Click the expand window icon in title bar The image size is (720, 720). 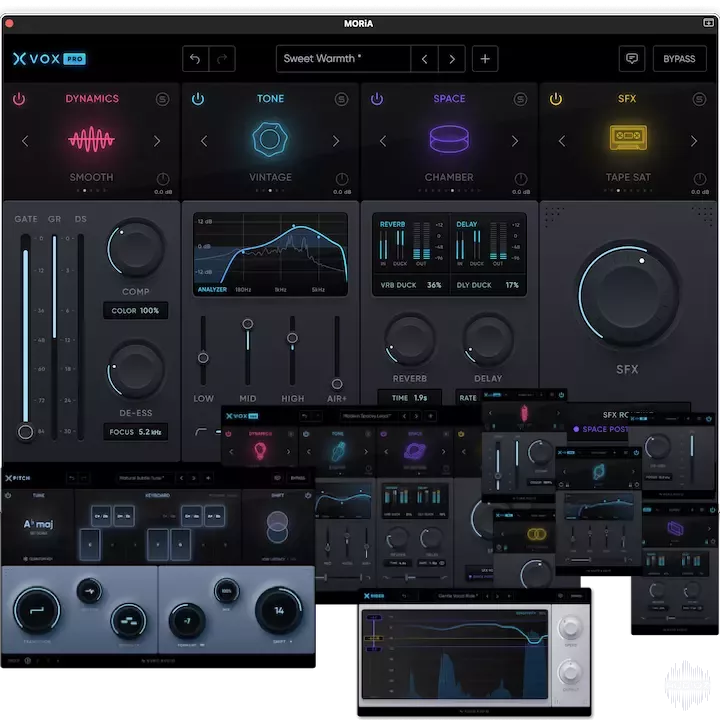(708, 22)
